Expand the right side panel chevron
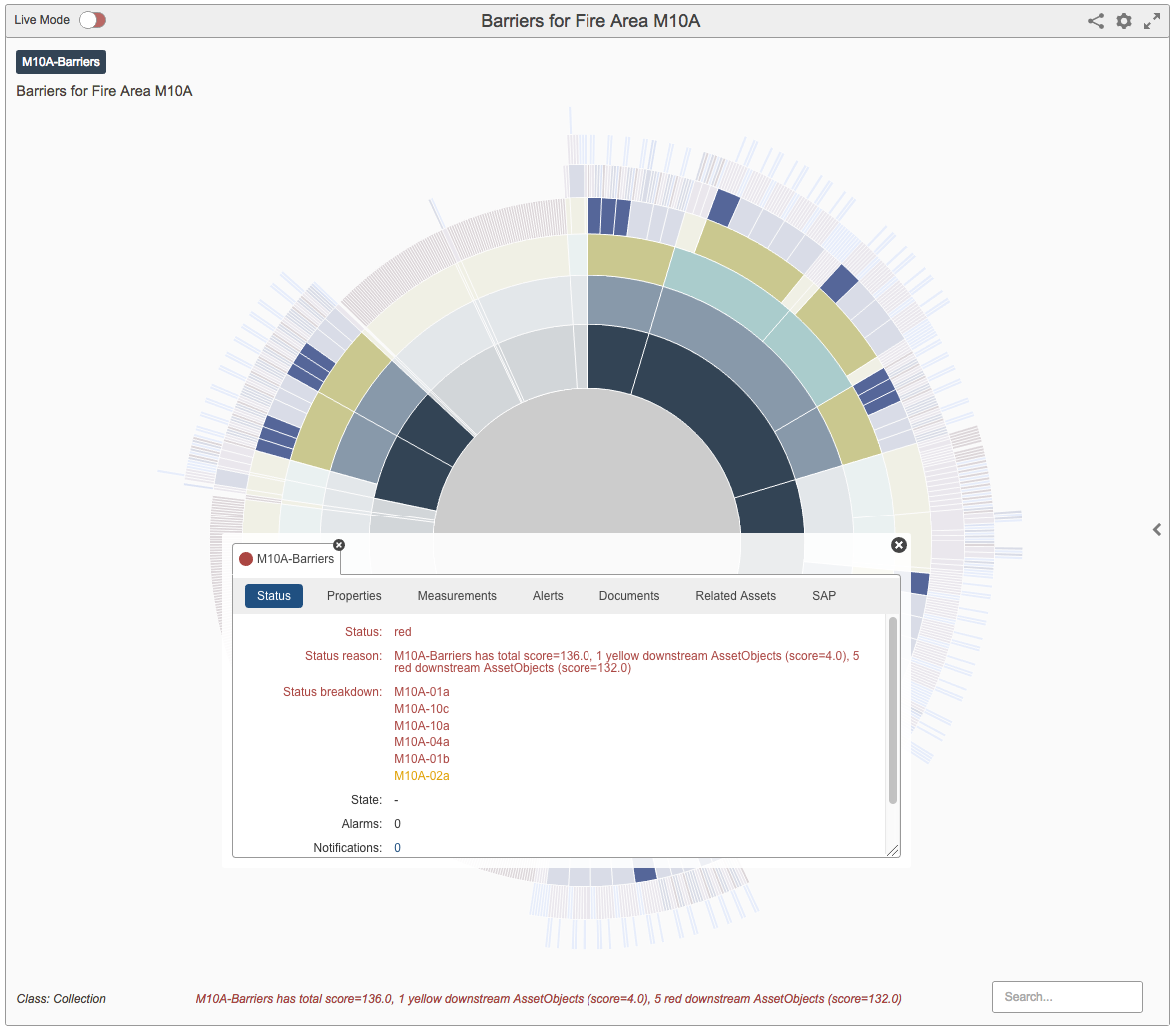 pos(1157,530)
